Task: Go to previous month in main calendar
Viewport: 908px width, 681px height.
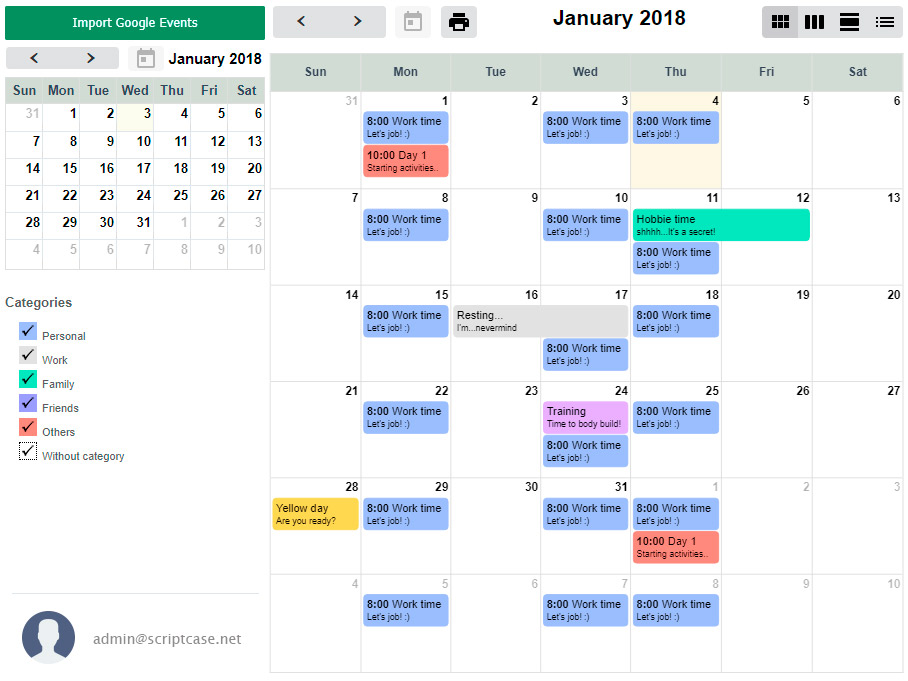Action: [x=301, y=22]
